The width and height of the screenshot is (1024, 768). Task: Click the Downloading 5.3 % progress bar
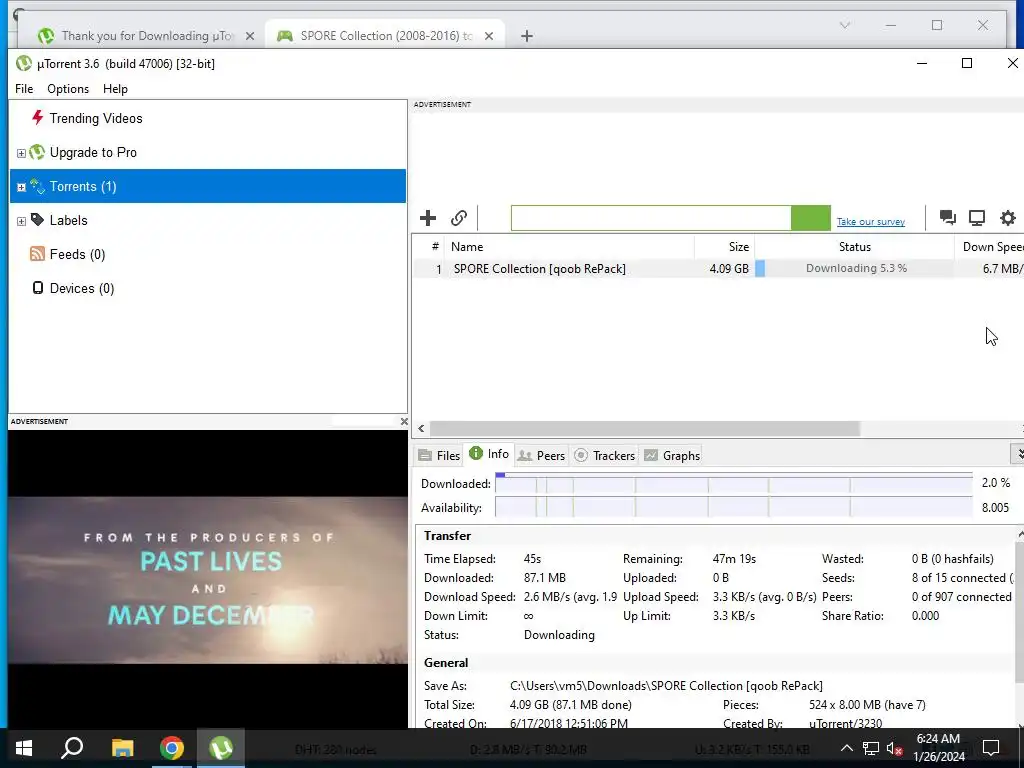pyautogui.click(x=854, y=268)
